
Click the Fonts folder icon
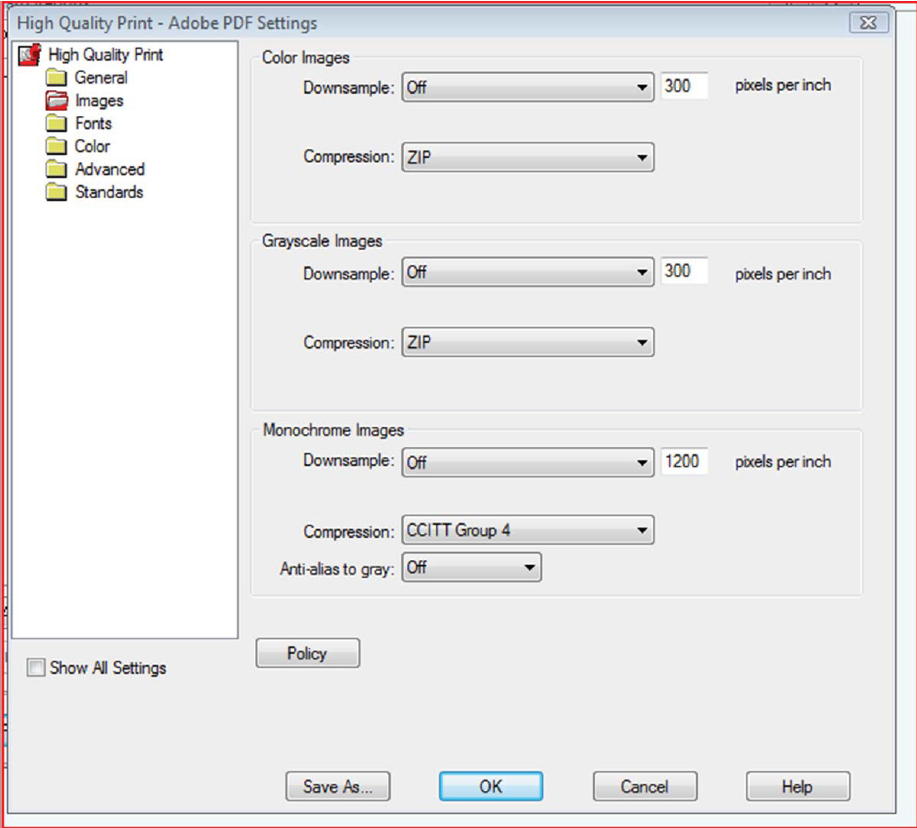(57, 124)
